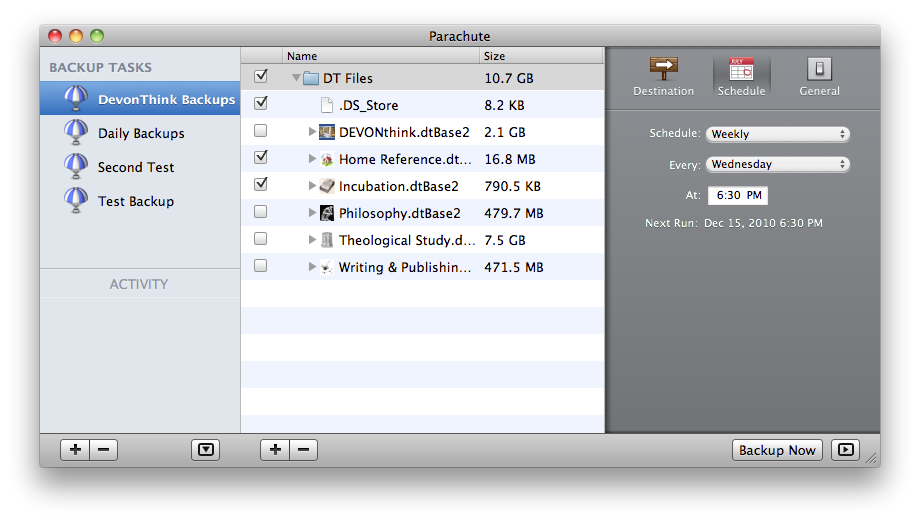This screenshot has height=522, width=920.
Task: Sort the file list by Name column
Action: point(381,56)
